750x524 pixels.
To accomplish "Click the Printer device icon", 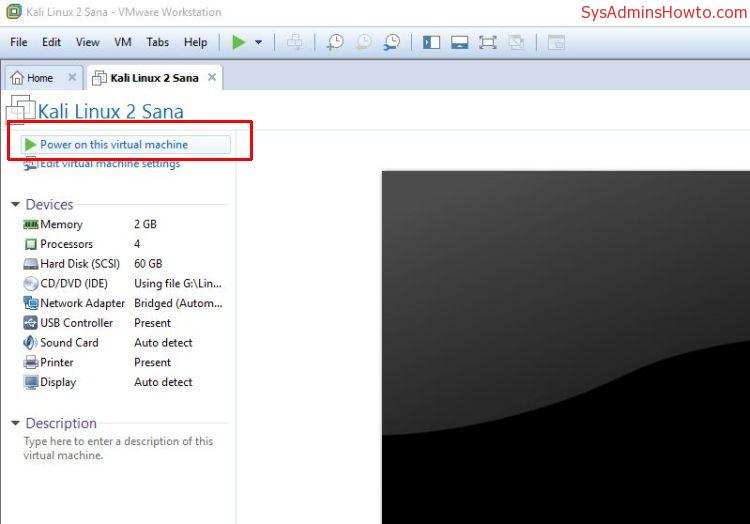I will [x=31, y=362].
